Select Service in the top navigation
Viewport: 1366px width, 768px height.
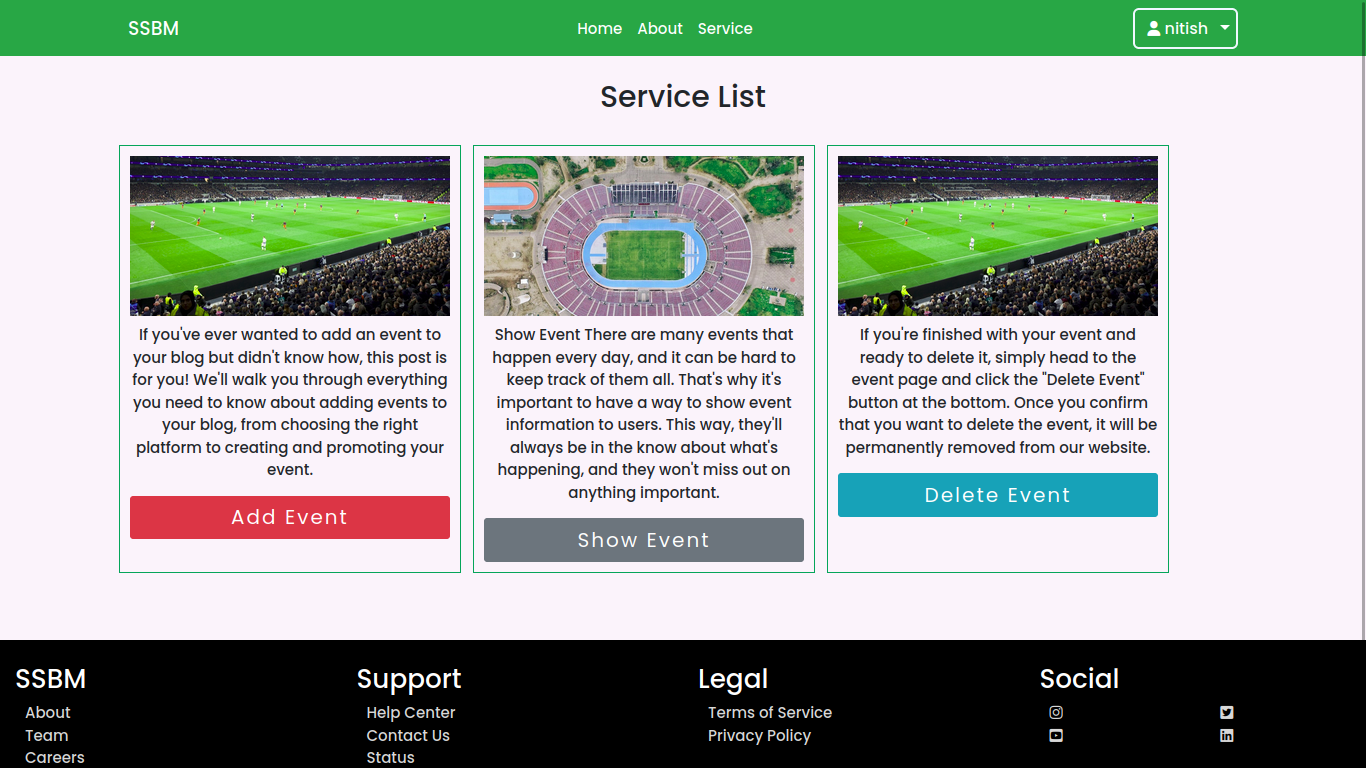725,29
